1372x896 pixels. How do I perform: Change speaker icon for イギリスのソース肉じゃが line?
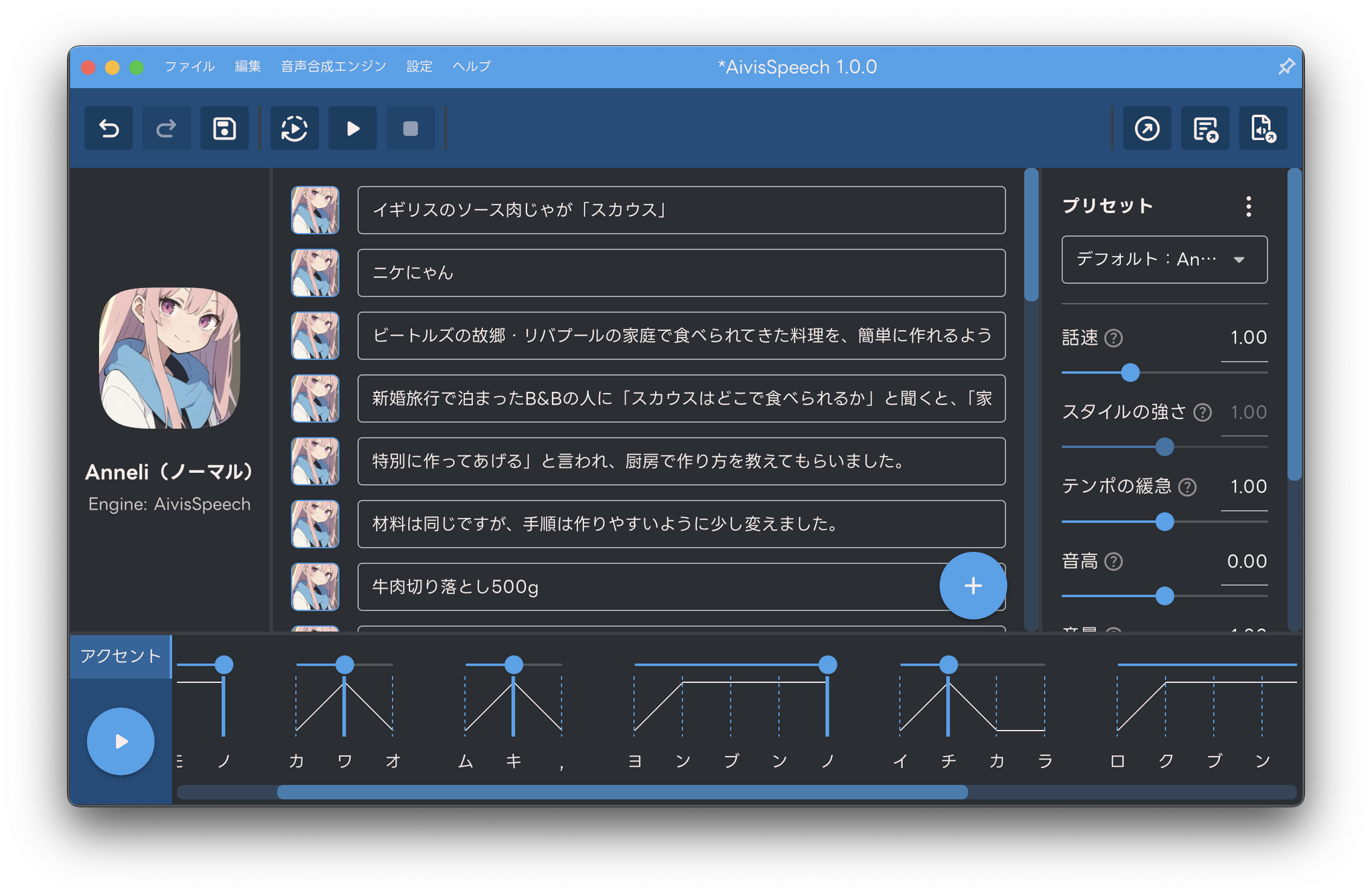(x=315, y=210)
